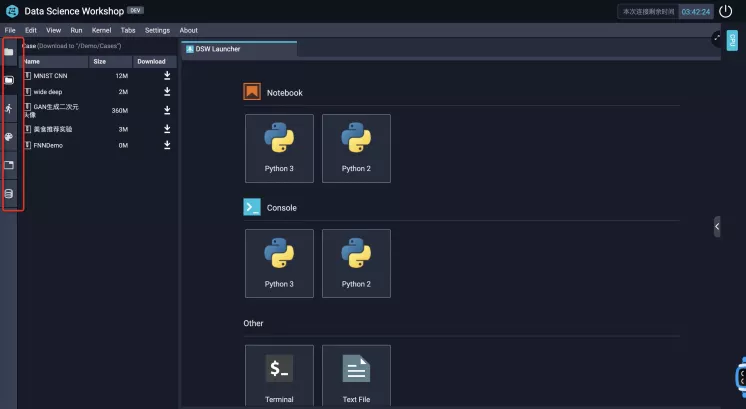
Task: Select the DSW Launcher tab
Action: [x=239, y=49]
